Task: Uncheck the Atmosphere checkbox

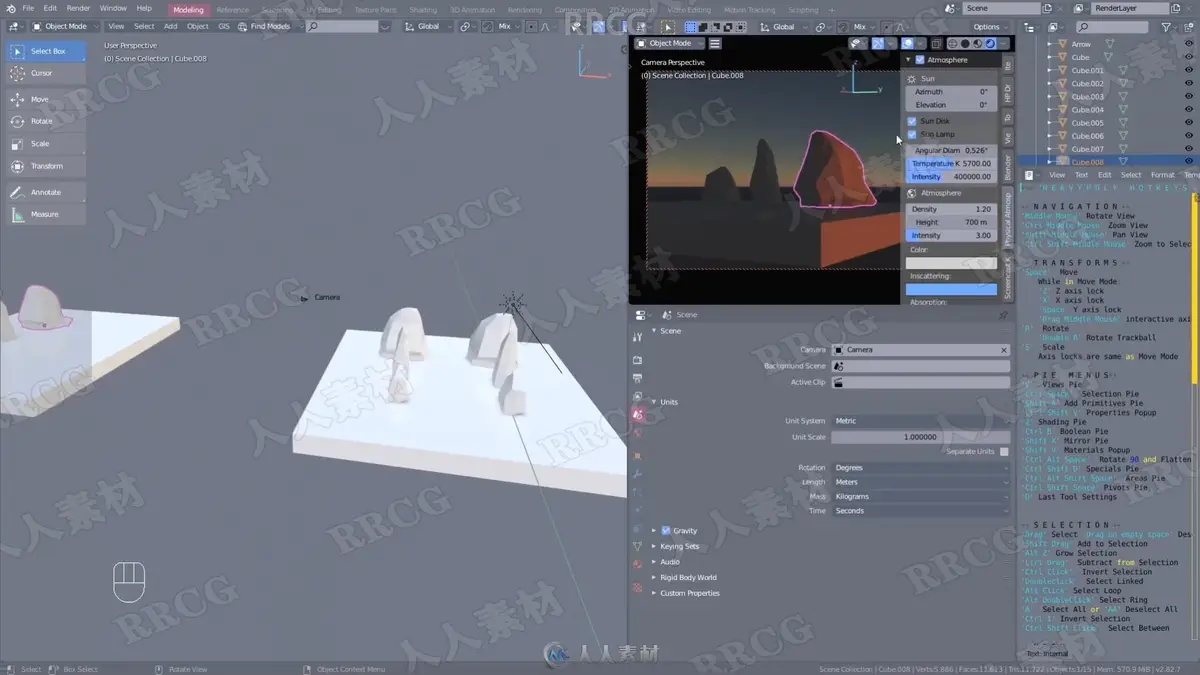Action: tap(920, 60)
